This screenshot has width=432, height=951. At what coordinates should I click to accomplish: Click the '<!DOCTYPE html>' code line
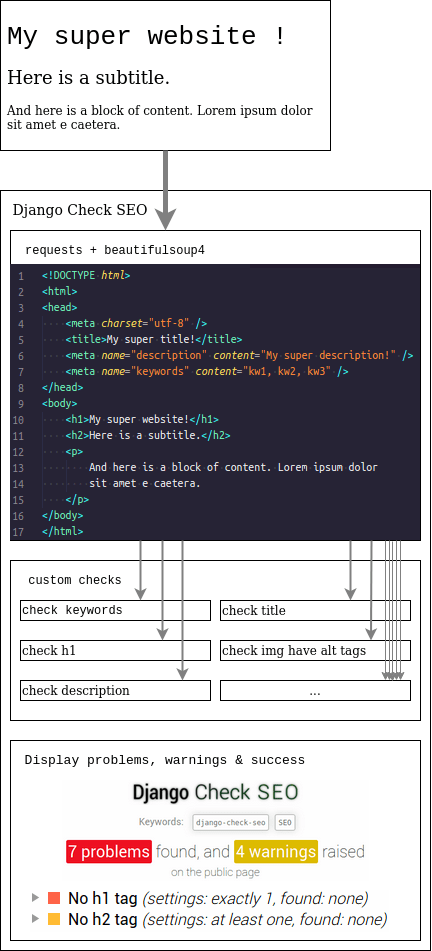click(x=86, y=275)
